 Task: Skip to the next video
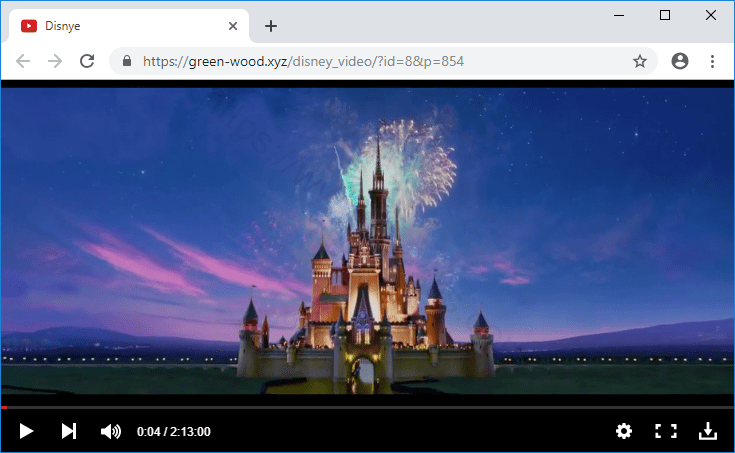pos(68,431)
